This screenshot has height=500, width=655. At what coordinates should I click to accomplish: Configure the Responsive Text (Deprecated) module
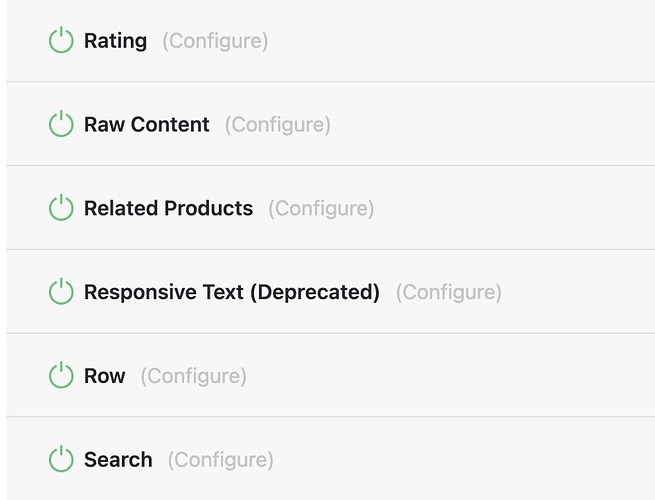pos(448,292)
